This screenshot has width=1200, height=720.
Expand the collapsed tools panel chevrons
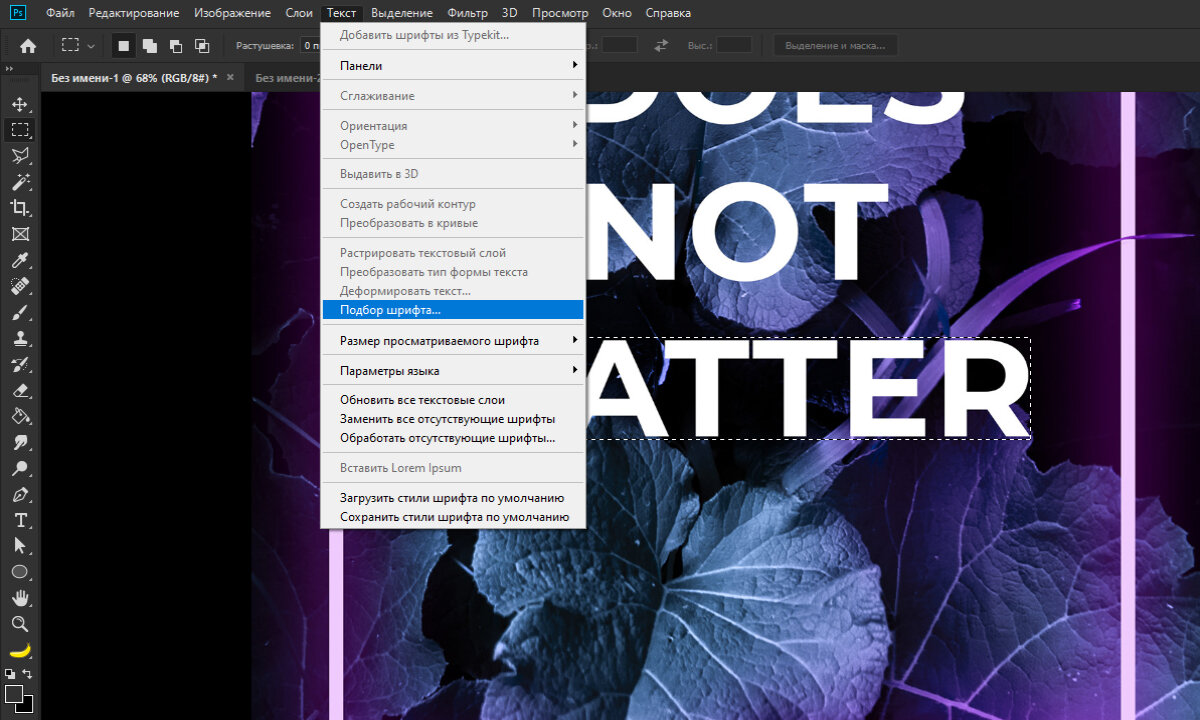[9, 69]
